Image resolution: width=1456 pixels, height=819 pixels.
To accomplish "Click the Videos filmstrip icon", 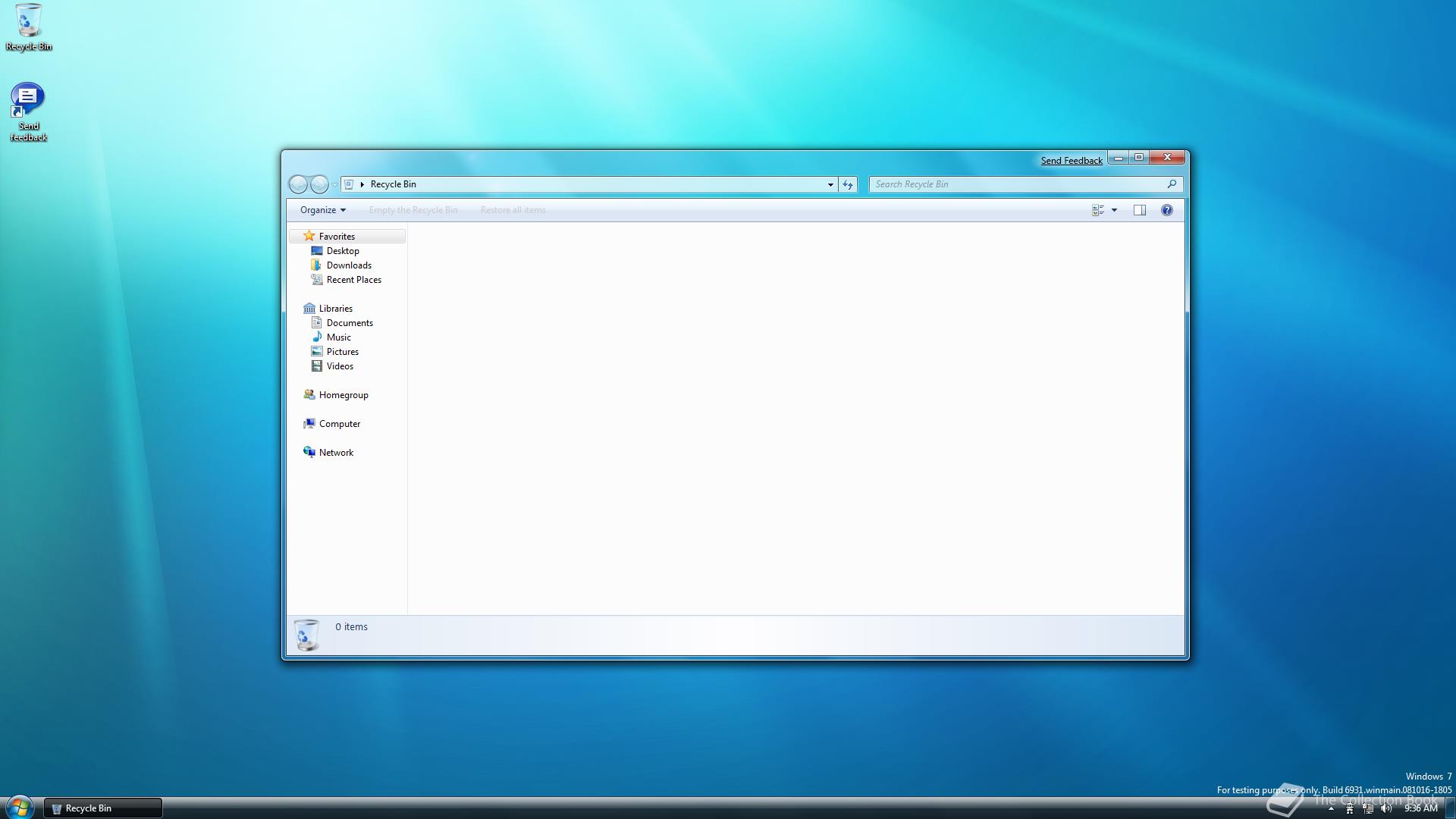I will tap(317, 366).
